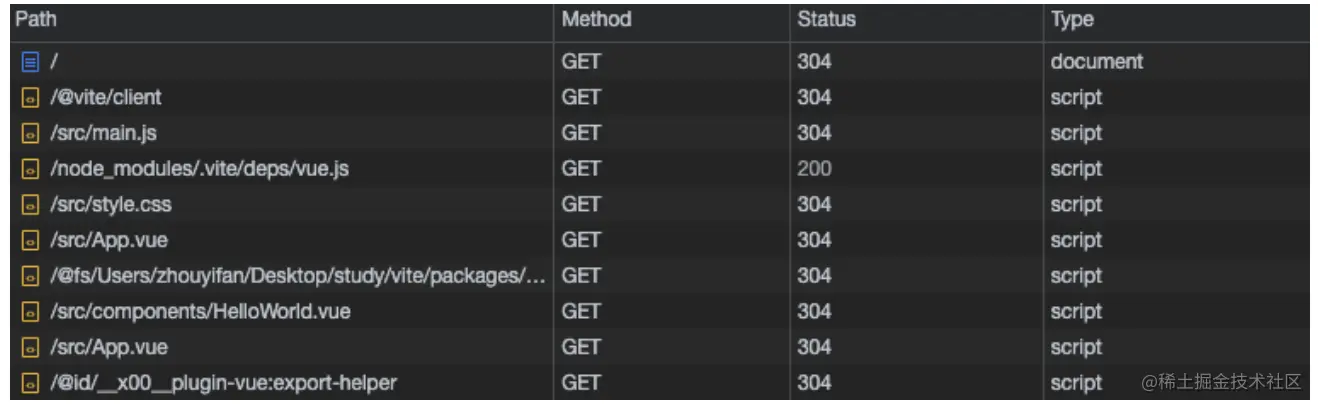The height and width of the screenshot is (408, 1318).
Task: Select the /@id/__x00__plugin-vue:export-helper request
Action: point(223,383)
